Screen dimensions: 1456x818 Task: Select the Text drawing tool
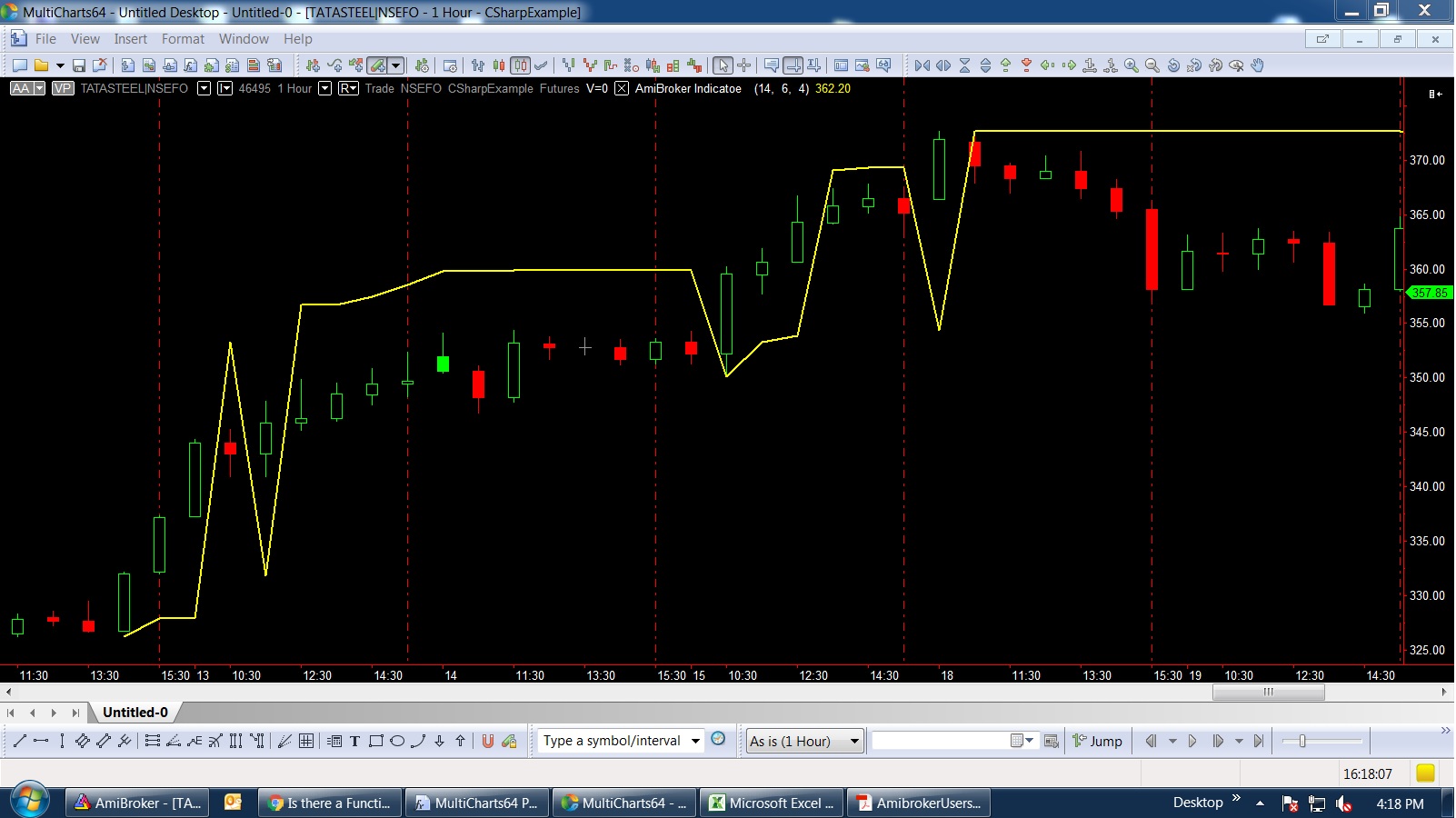point(354,742)
